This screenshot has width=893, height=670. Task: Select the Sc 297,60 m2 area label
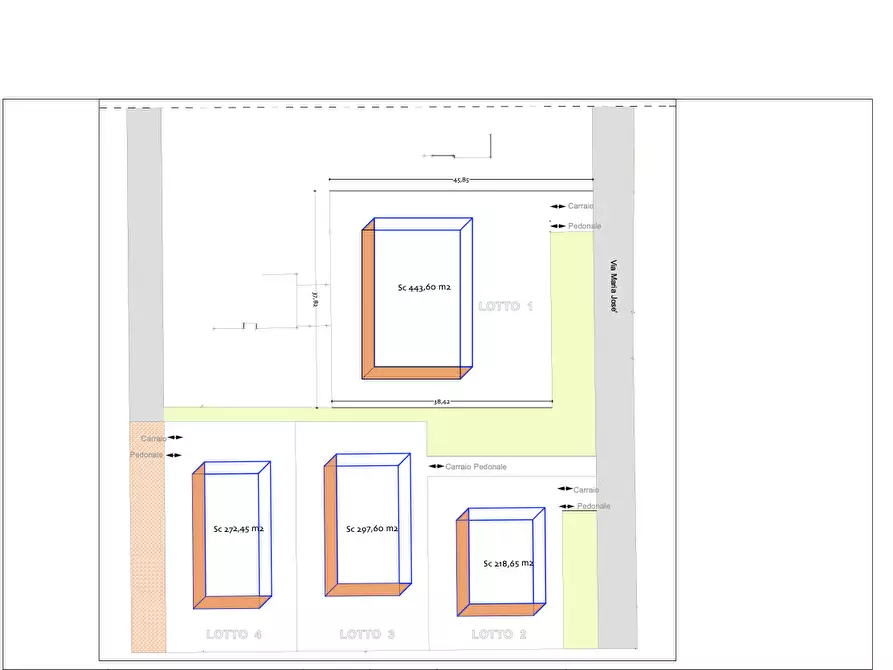372,529
